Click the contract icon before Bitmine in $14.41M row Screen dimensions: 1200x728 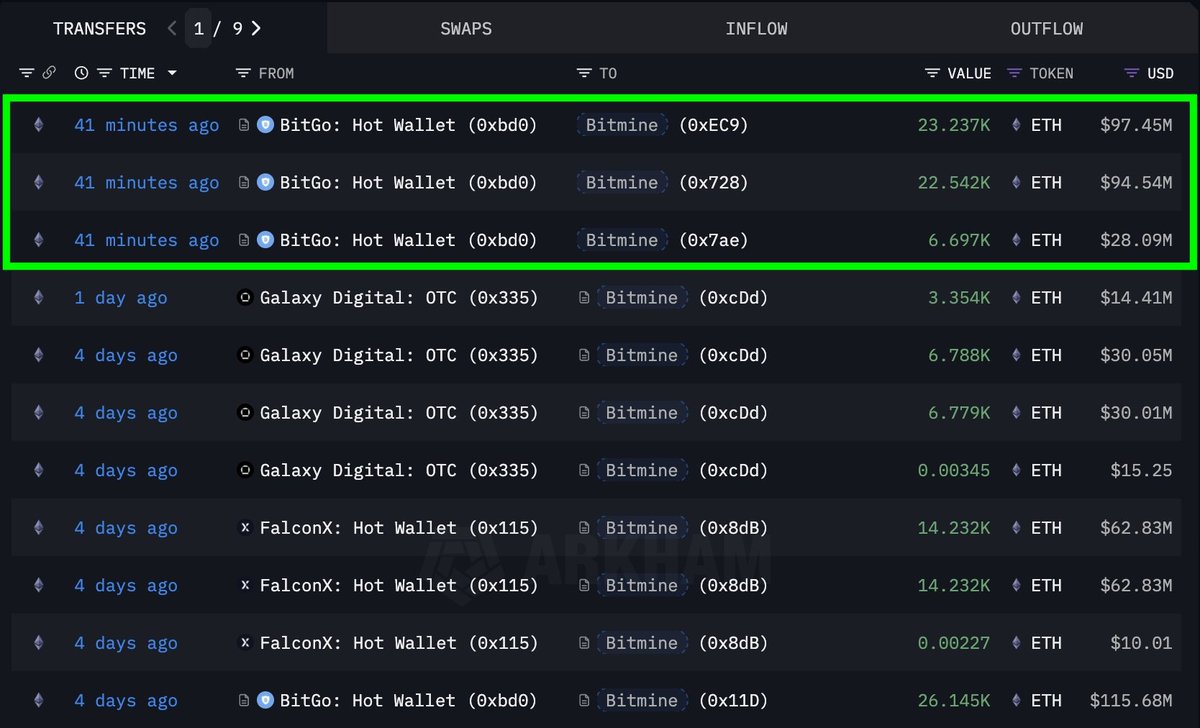point(584,298)
